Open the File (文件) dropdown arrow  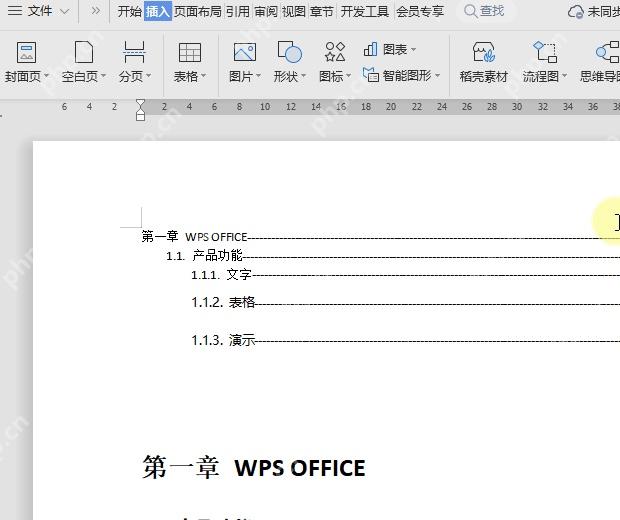[x=64, y=12]
